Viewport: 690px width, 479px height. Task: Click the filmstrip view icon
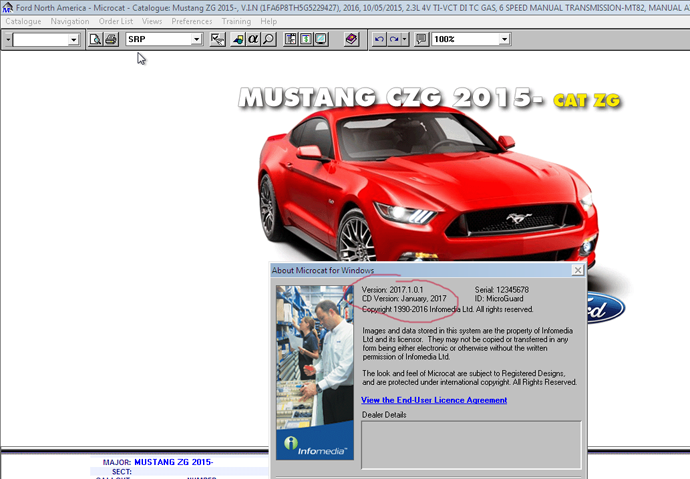click(x=290, y=39)
